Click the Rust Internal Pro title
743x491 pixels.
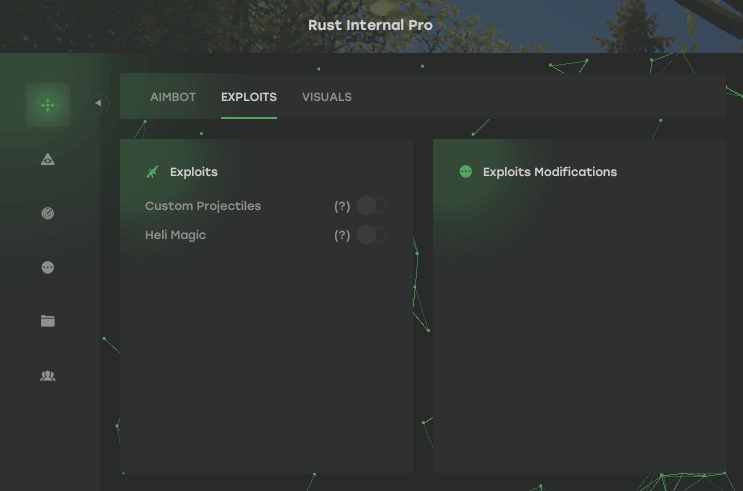[371, 25]
